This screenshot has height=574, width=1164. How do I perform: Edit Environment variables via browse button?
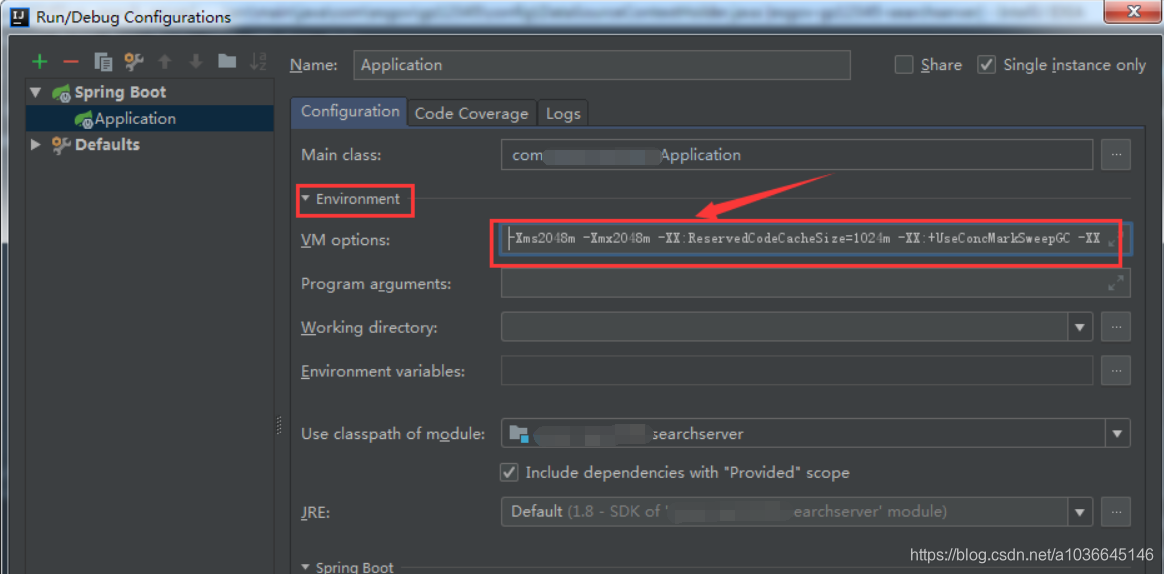tap(1116, 370)
